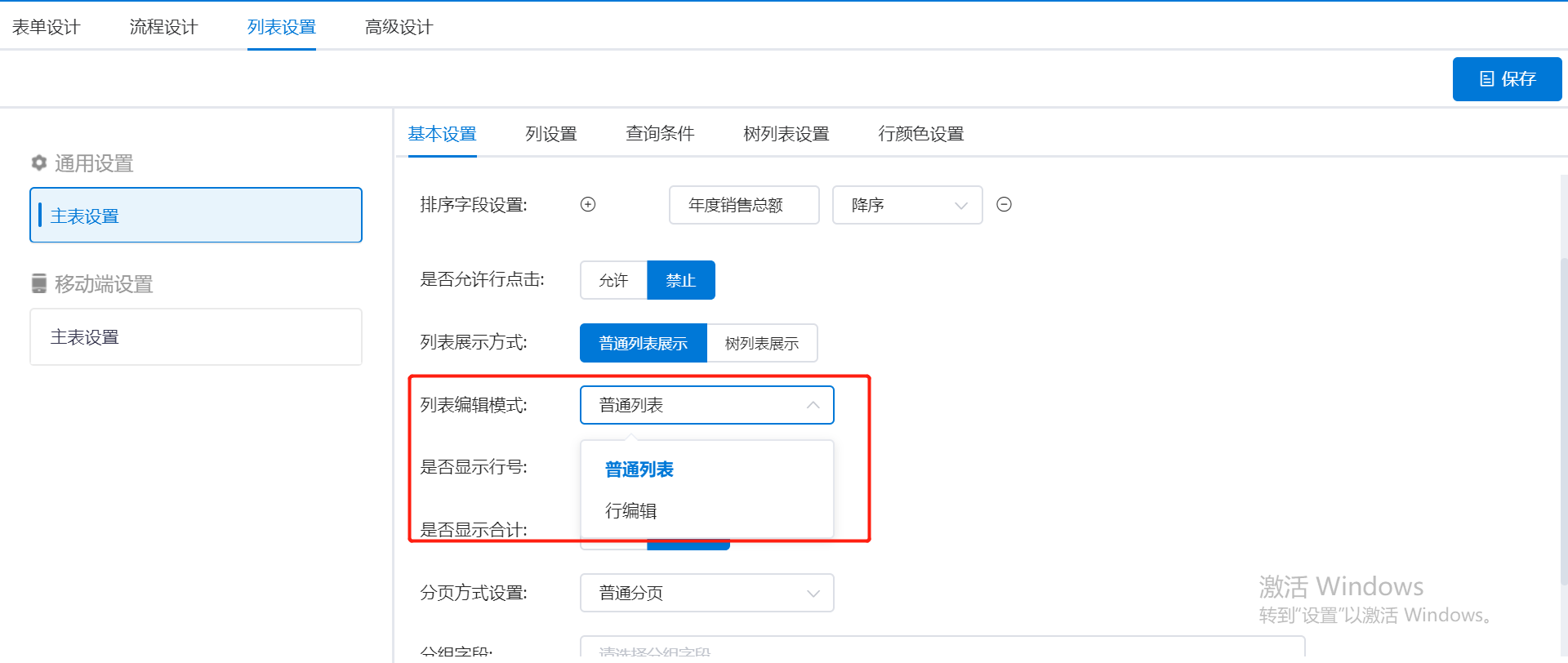The width and height of the screenshot is (1568, 663).
Task: Click the gear icon beside 通用设置
Action: [x=38, y=162]
